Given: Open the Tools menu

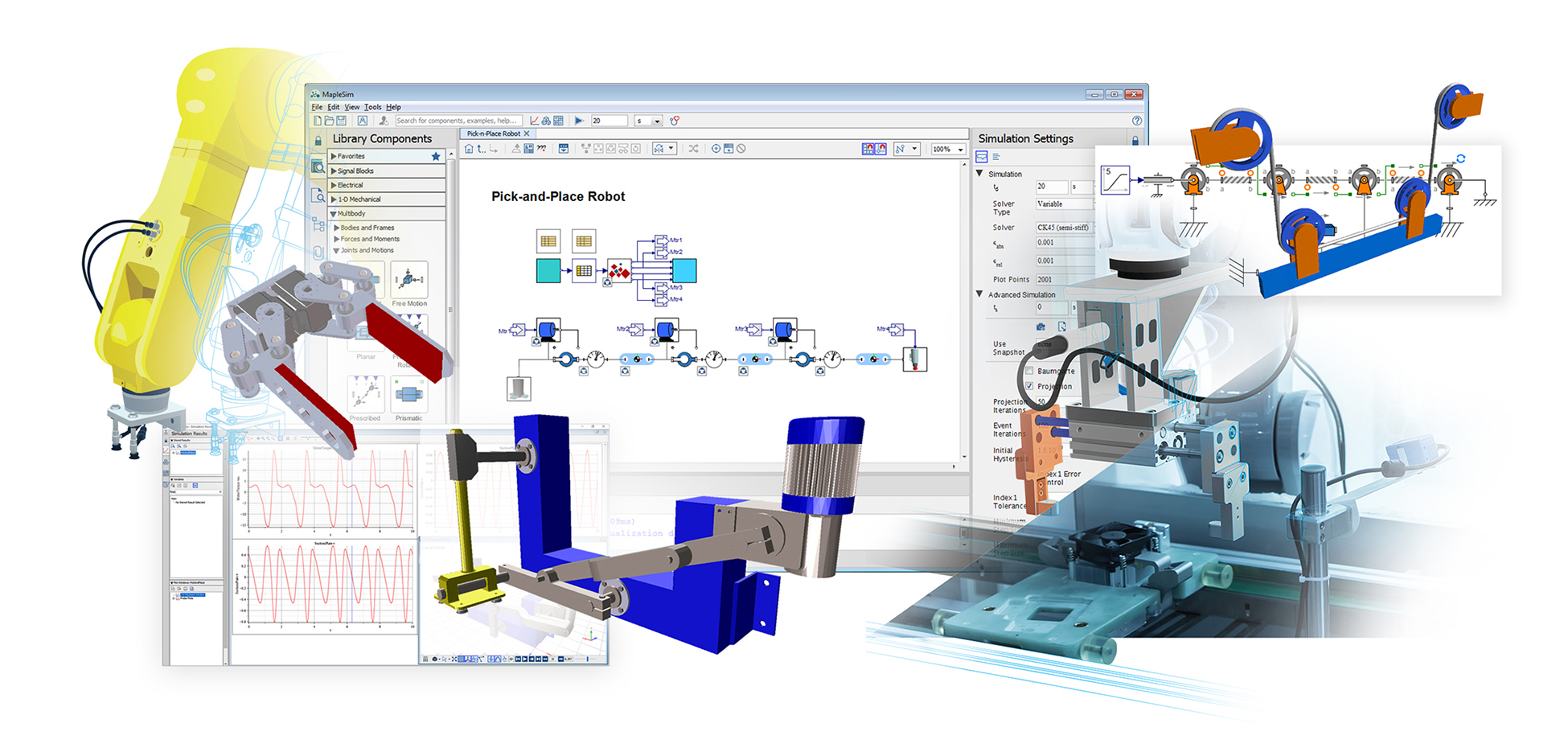Looking at the screenshot, I should (x=372, y=107).
